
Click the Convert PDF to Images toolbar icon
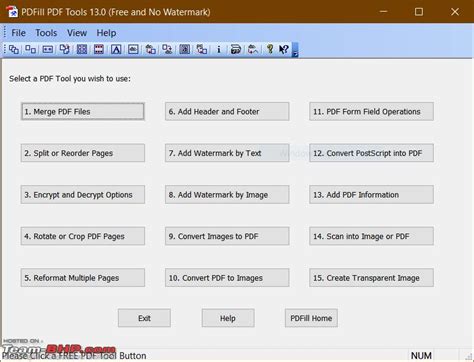(167, 50)
